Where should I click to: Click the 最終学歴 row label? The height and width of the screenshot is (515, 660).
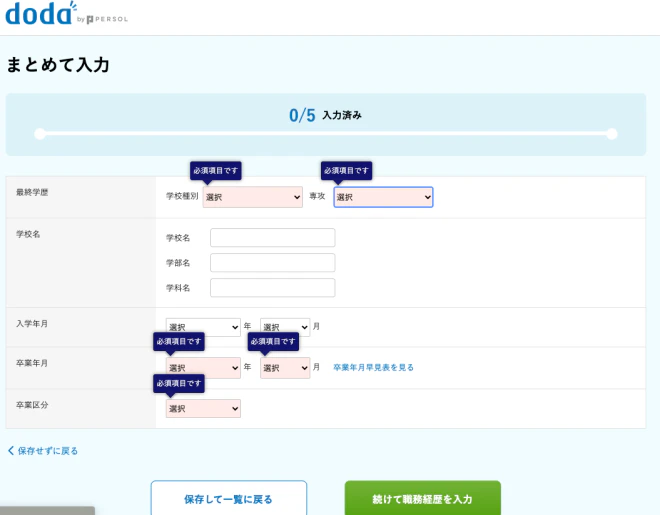pyautogui.click(x=32, y=192)
